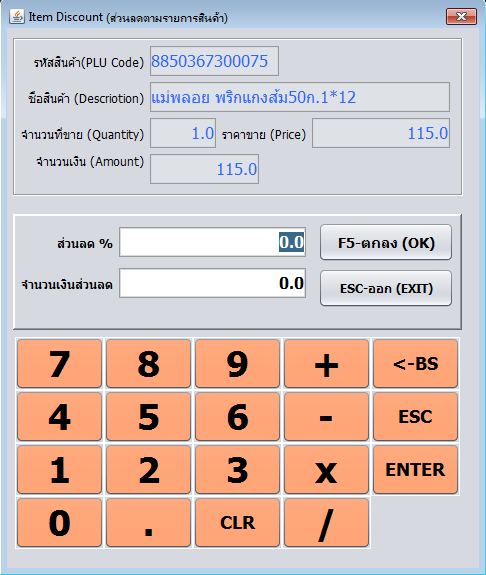Tap the keypad decimal point key
486x575 pixels.
coord(149,523)
